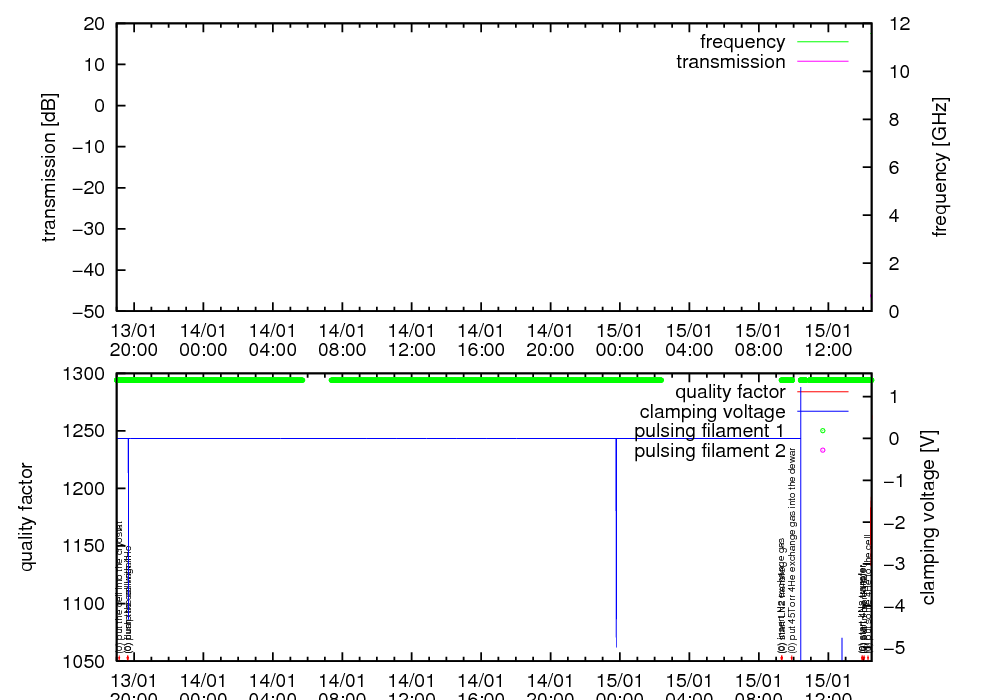Viewport: 1000px width, 700px height.
Task: Select the "clamping voltage" legend text
Action: click(712, 411)
